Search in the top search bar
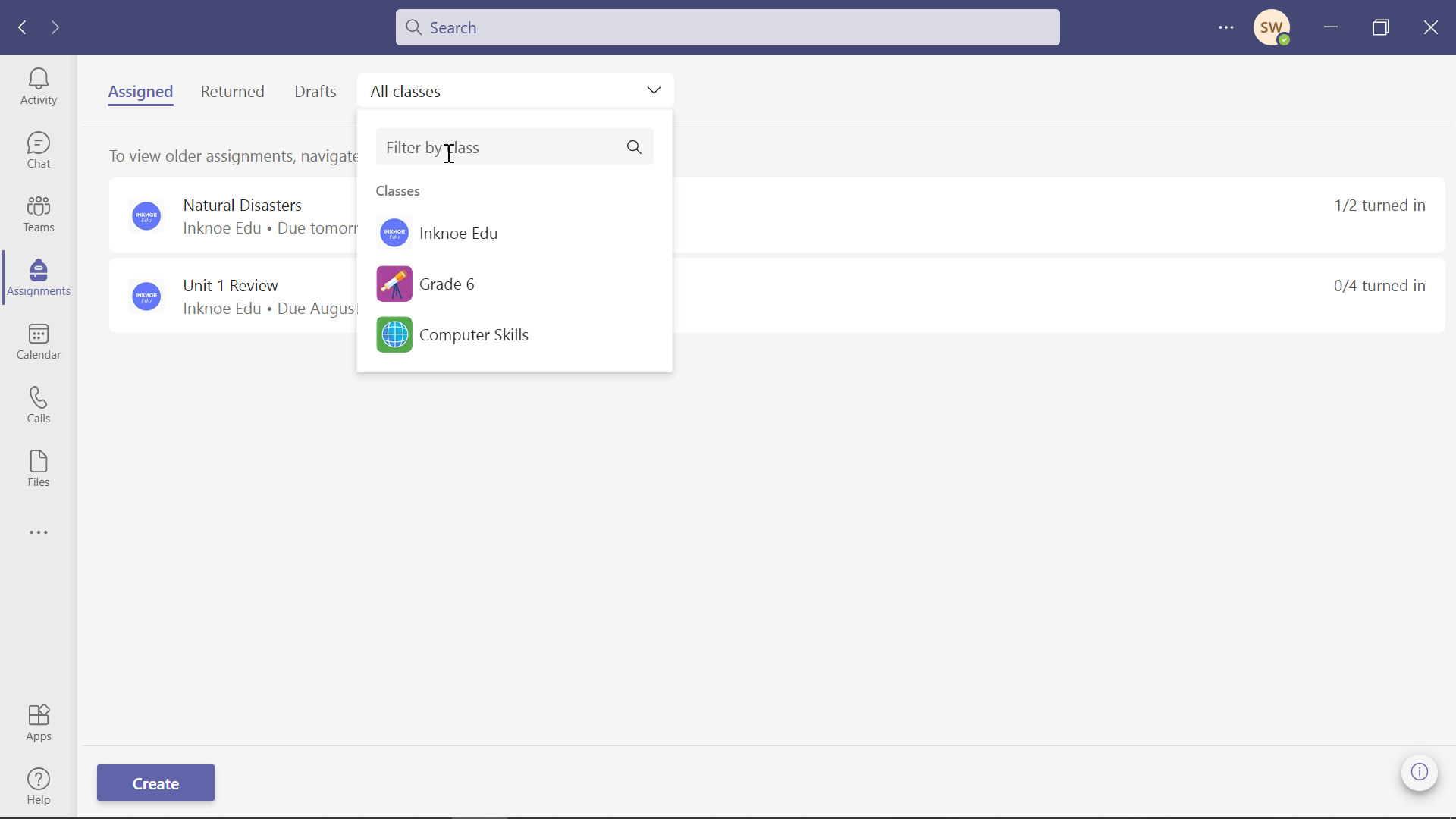This screenshot has height=819, width=1456. (x=727, y=27)
